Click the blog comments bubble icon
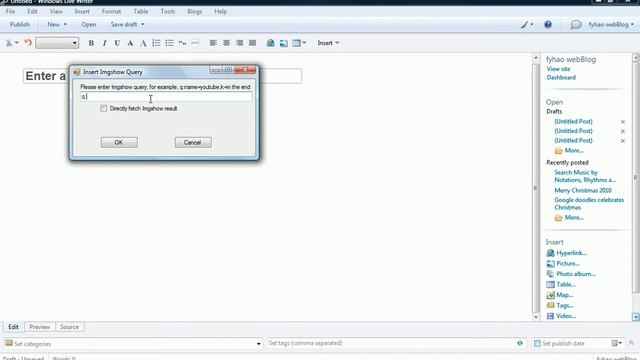 click(576, 25)
